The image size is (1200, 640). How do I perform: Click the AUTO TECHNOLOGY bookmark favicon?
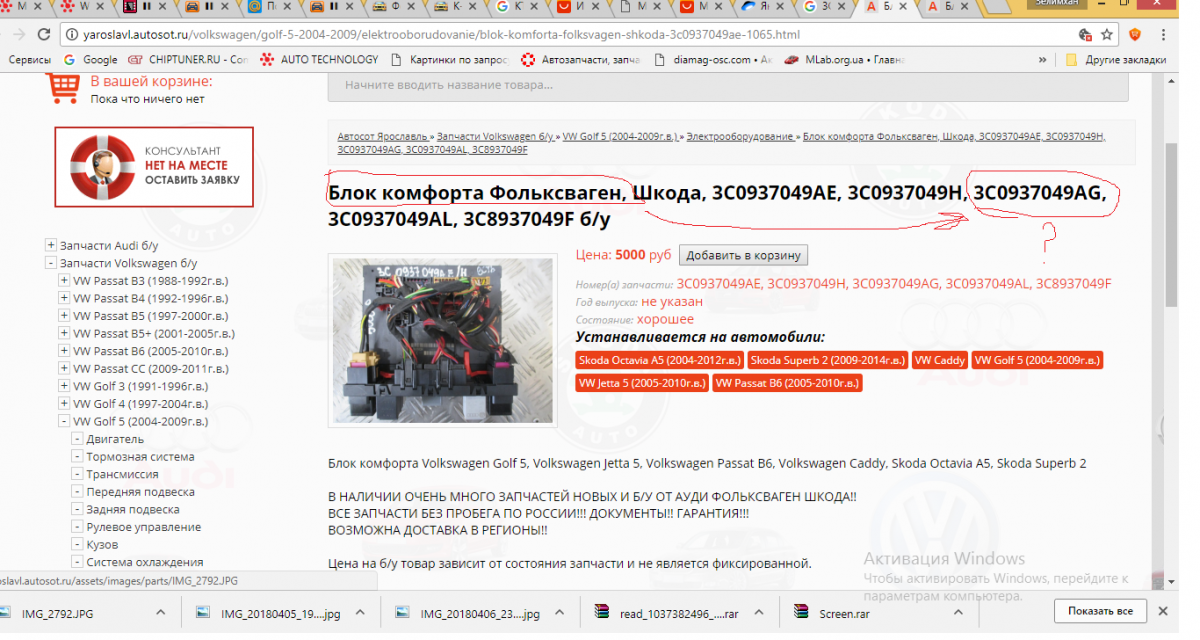(x=267, y=60)
